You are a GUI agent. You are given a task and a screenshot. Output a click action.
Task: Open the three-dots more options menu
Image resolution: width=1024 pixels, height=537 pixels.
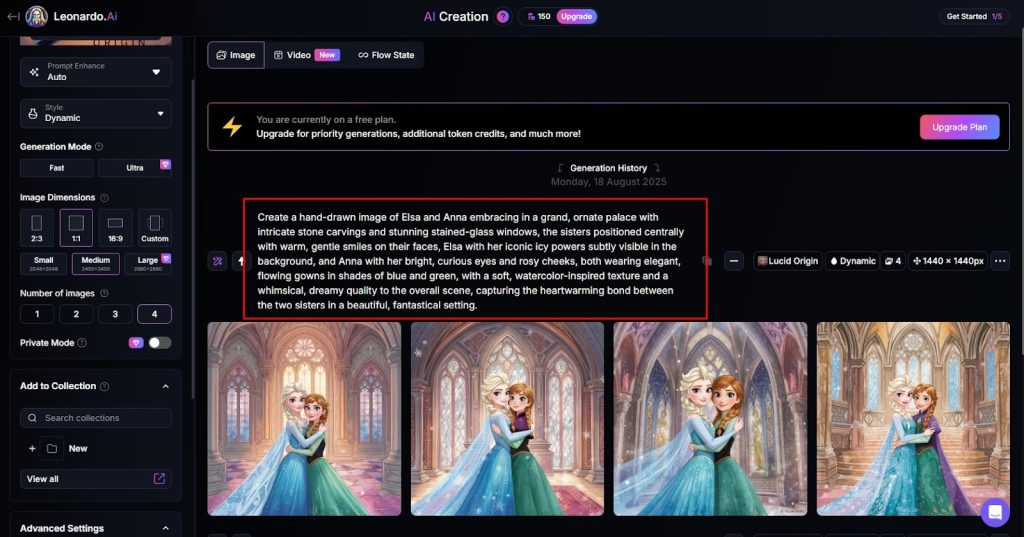pyautogui.click(x=1000, y=261)
